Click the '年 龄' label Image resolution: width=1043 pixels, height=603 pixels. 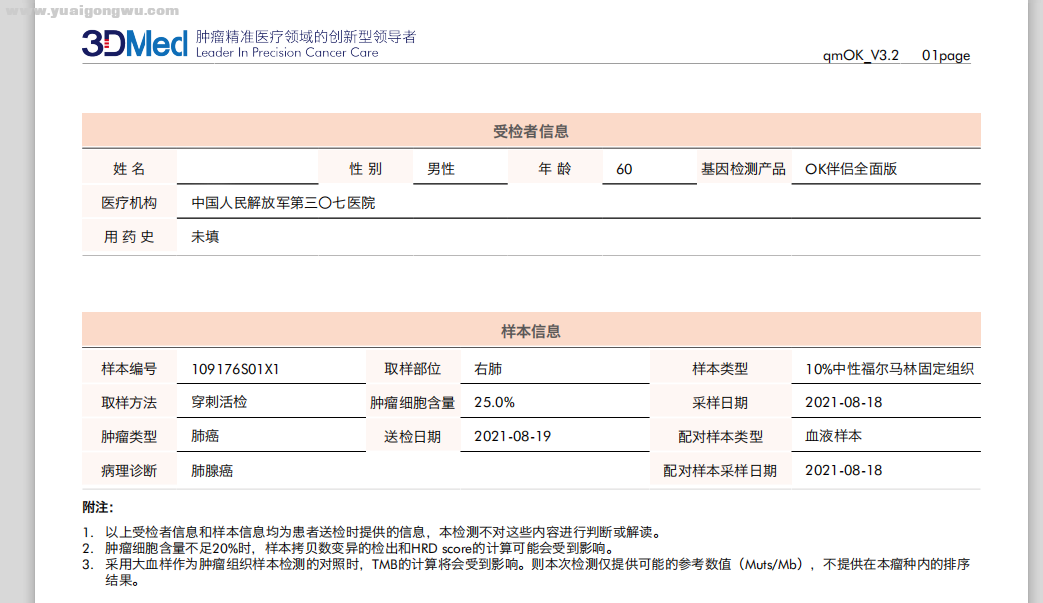pyautogui.click(x=555, y=169)
